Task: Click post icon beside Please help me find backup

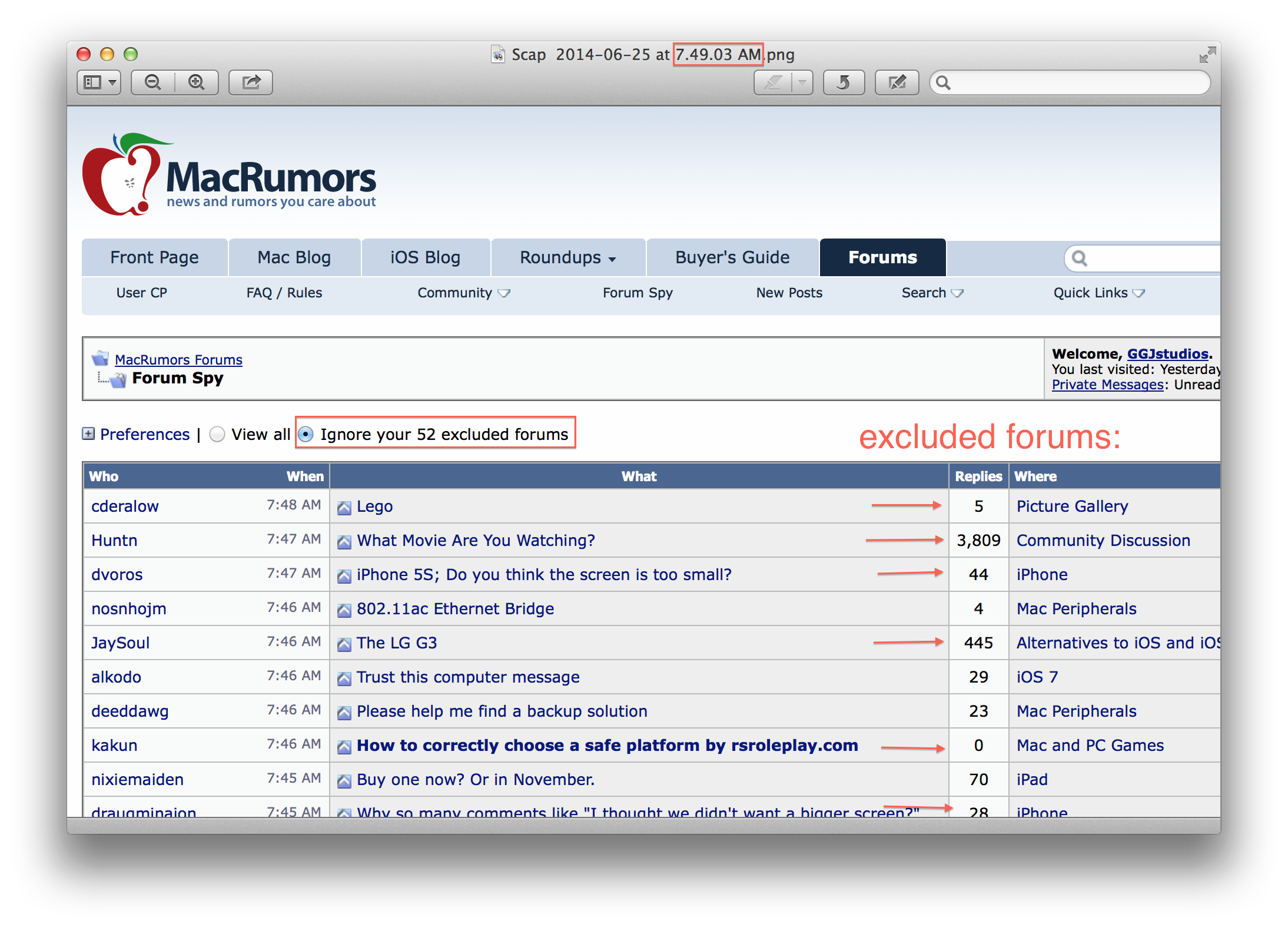Action: point(344,713)
